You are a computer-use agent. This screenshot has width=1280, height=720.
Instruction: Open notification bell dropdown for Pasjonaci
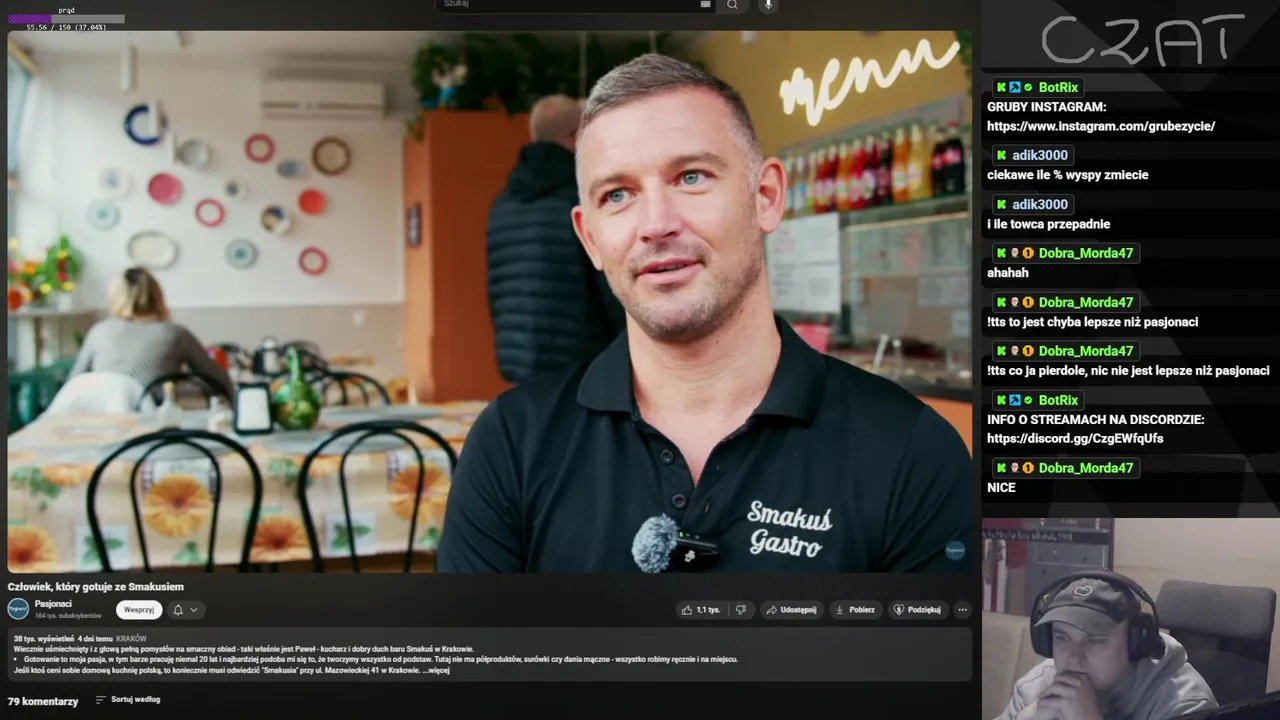pyautogui.click(x=185, y=610)
